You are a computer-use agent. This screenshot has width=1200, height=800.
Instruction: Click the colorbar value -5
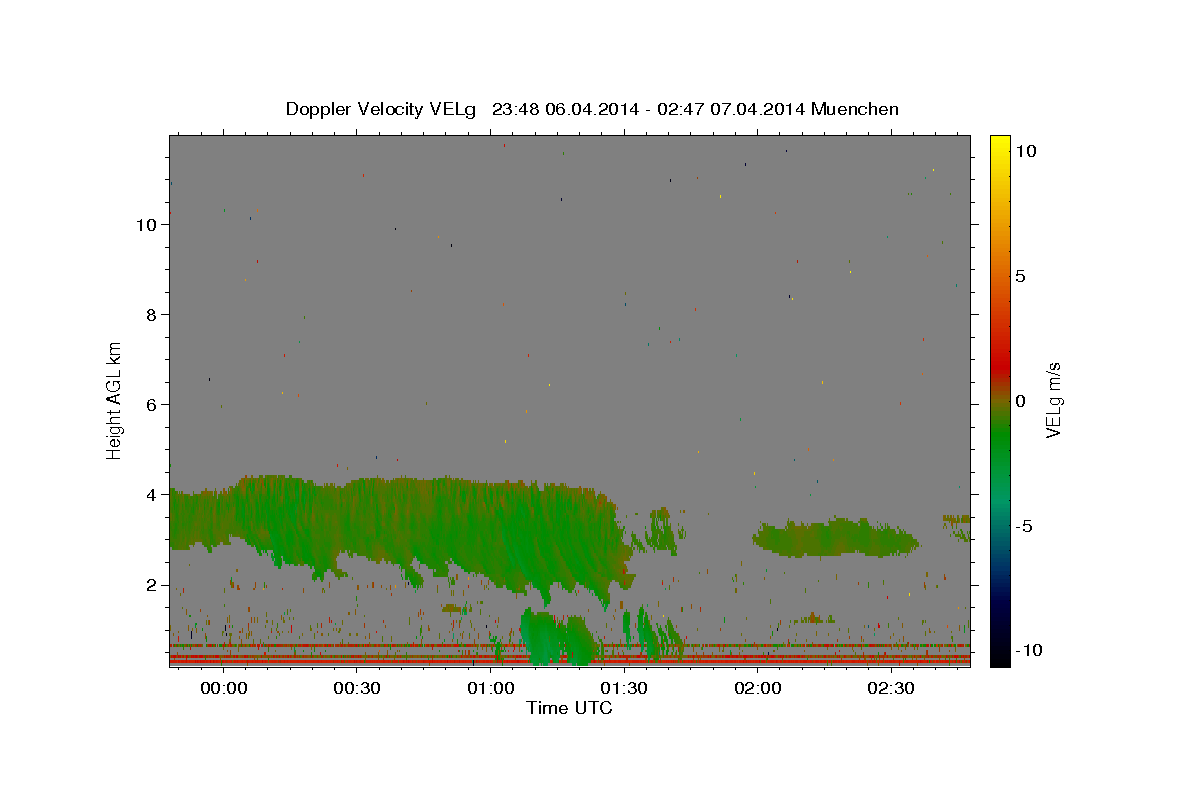pyautogui.click(x=1024, y=526)
